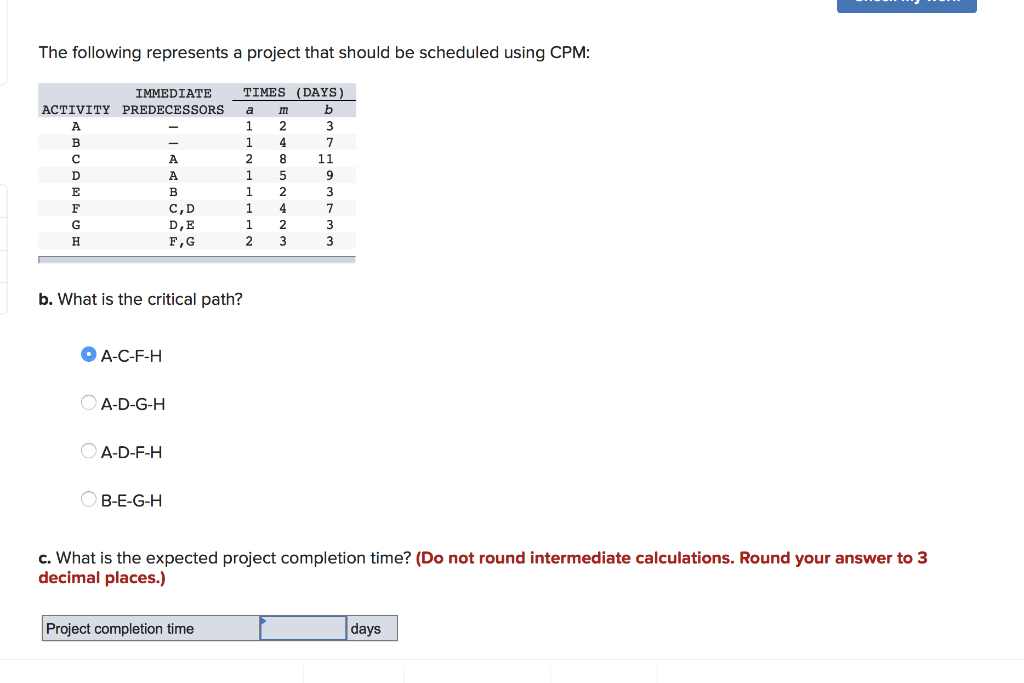1024x683 pixels.
Task: Click the F,G predecessor cell for activity H
Action: point(173,240)
